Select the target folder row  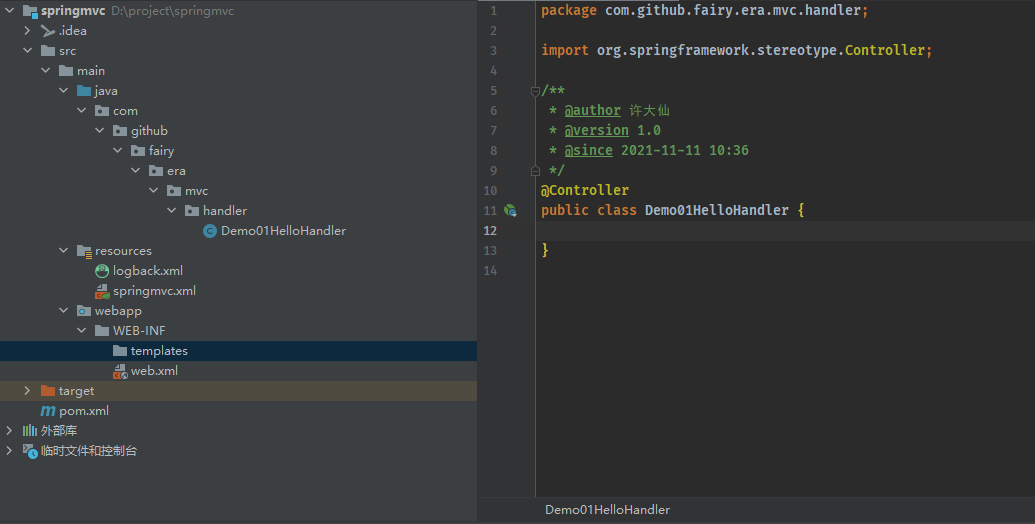point(238,391)
